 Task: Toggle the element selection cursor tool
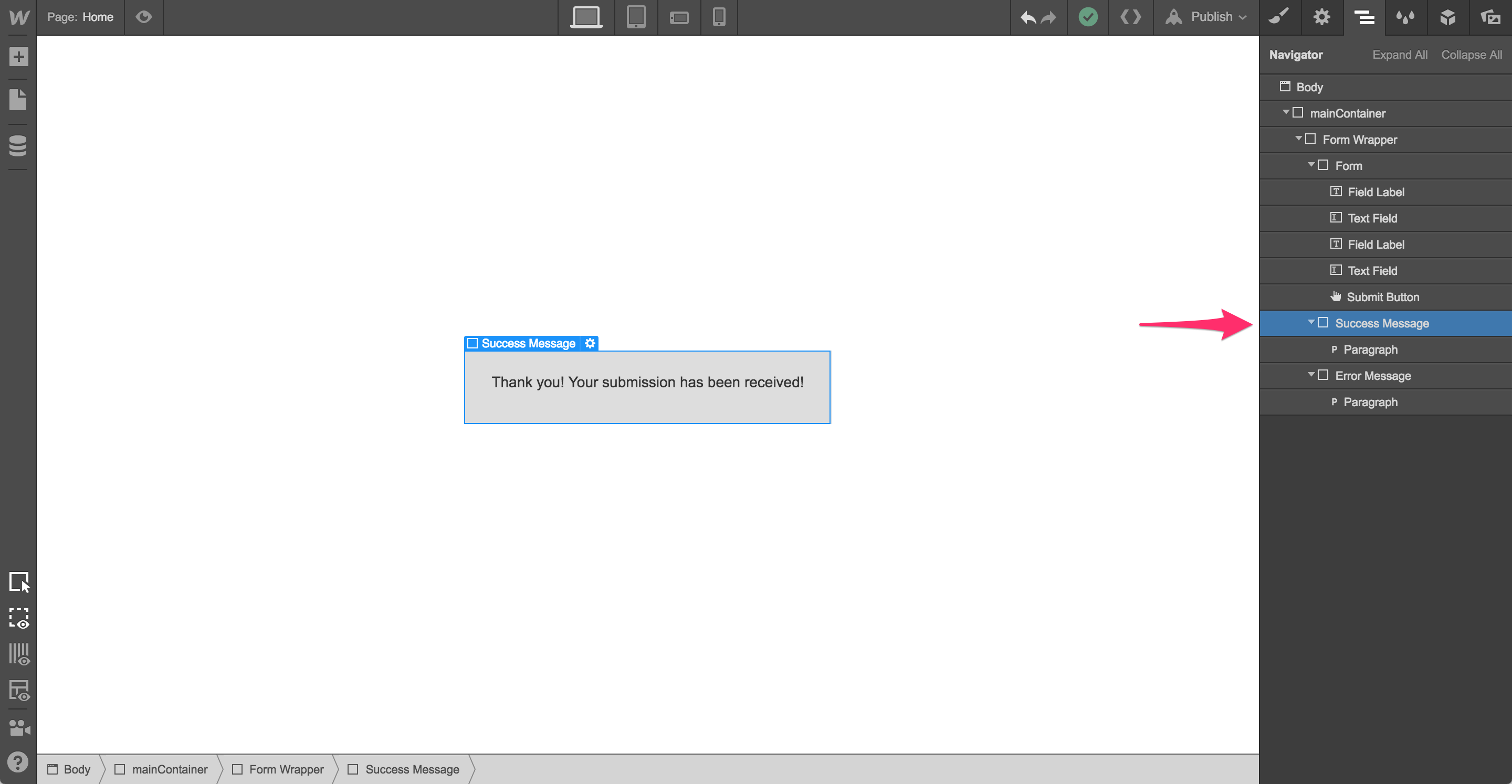point(19,581)
